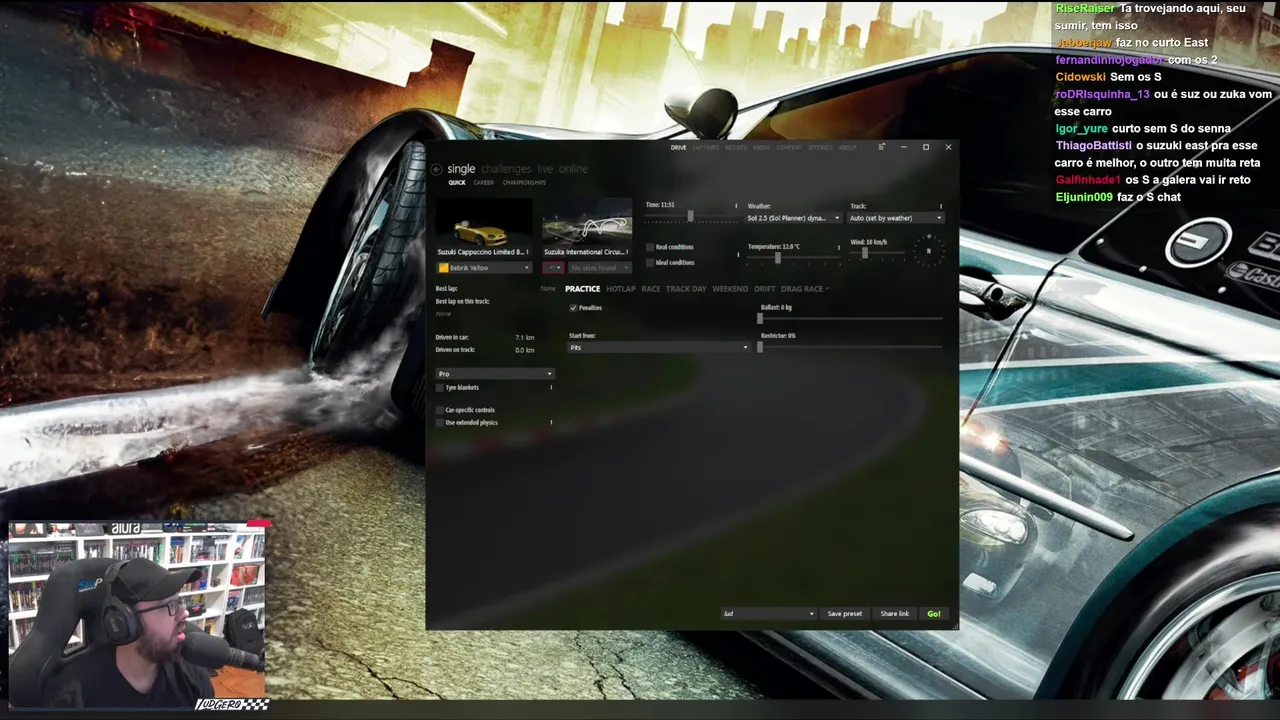
Task: Open the 'online' section
Action: [x=574, y=169]
